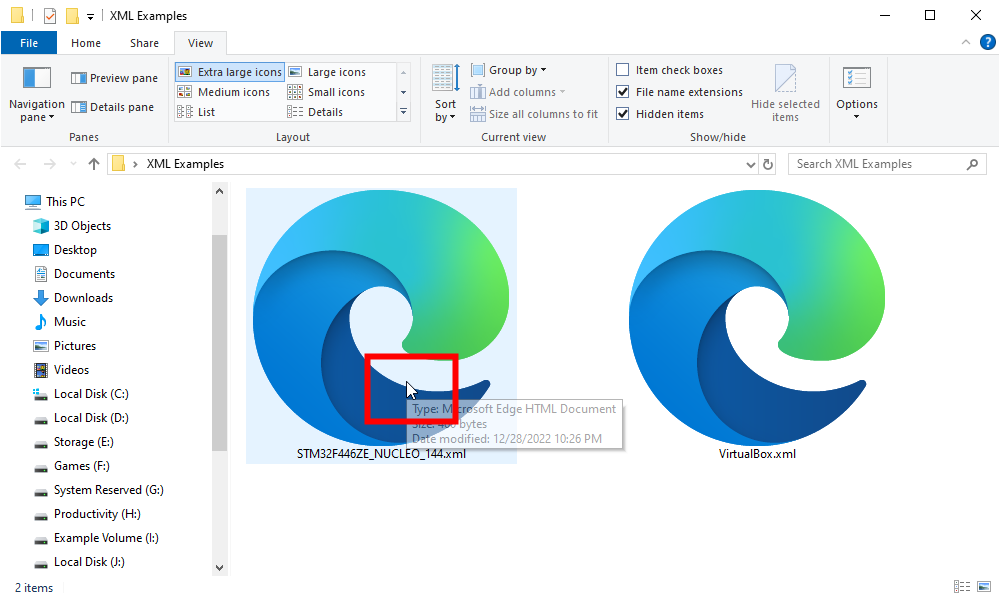Image resolution: width=1000 pixels, height=600 pixels.
Task: Switch to the Share tab
Action: pos(144,43)
